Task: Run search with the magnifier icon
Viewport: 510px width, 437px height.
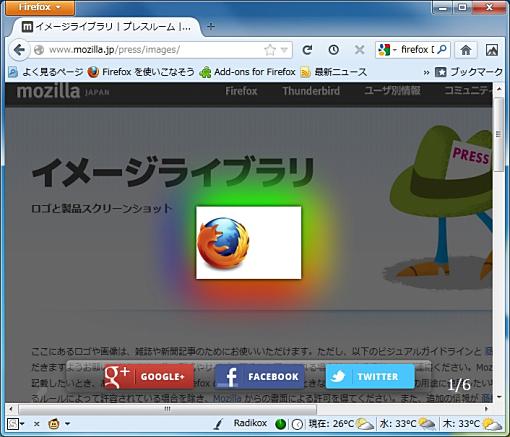Action: 442,50
